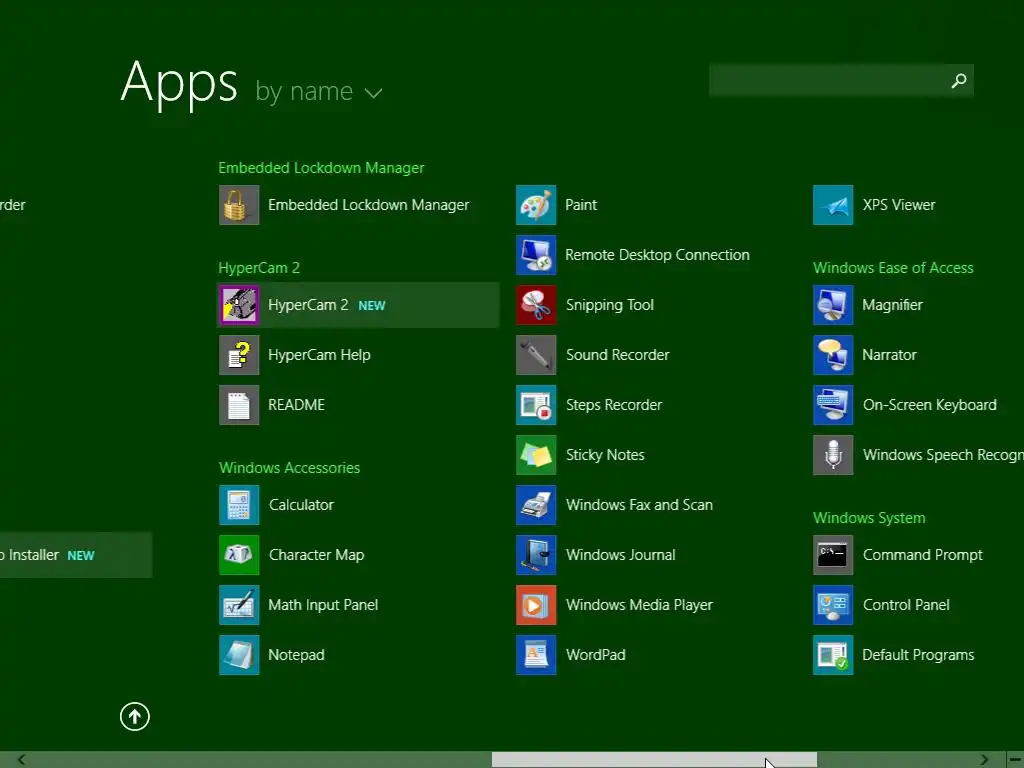Image resolution: width=1024 pixels, height=768 pixels.
Task: Open the Math Input Panel icon
Action: point(239,605)
